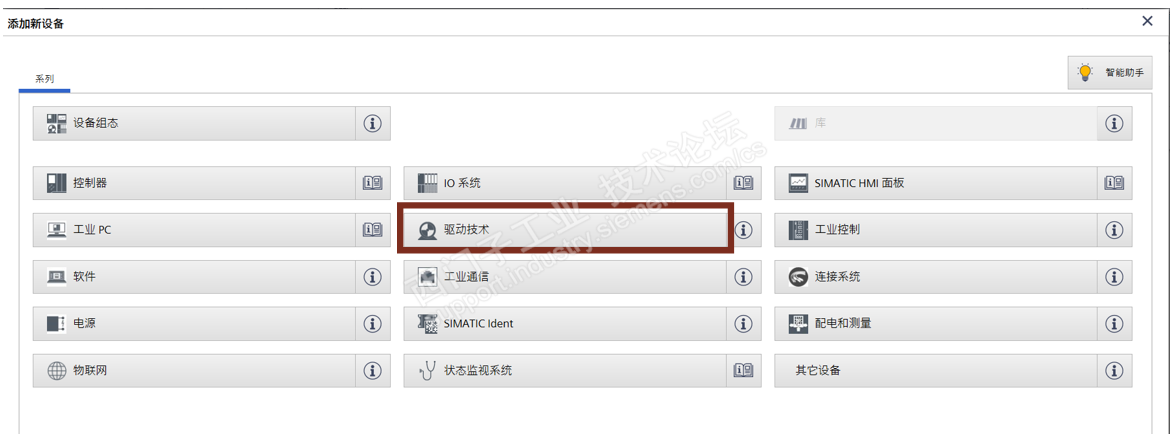Viewport: 1171px width, 439px height.
Task: Switch to the 系列 tab
Action: [44, 79]
